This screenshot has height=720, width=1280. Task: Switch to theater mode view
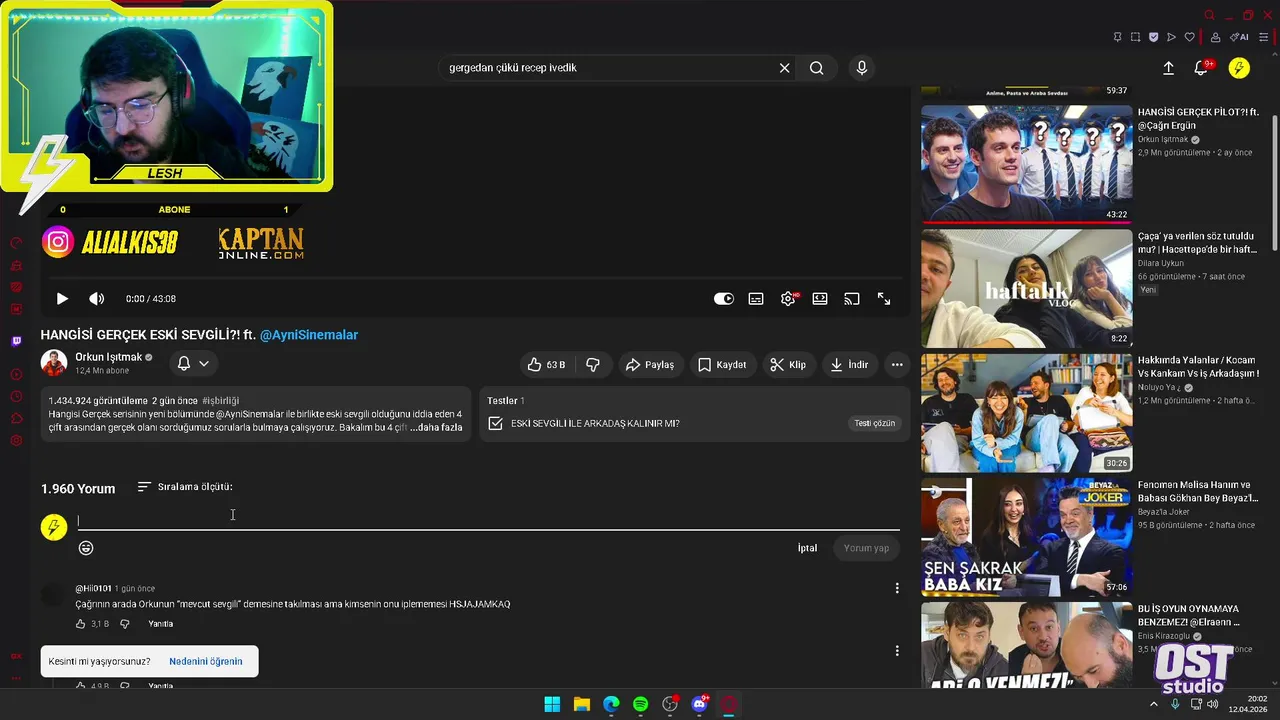[x=820, y=299]
